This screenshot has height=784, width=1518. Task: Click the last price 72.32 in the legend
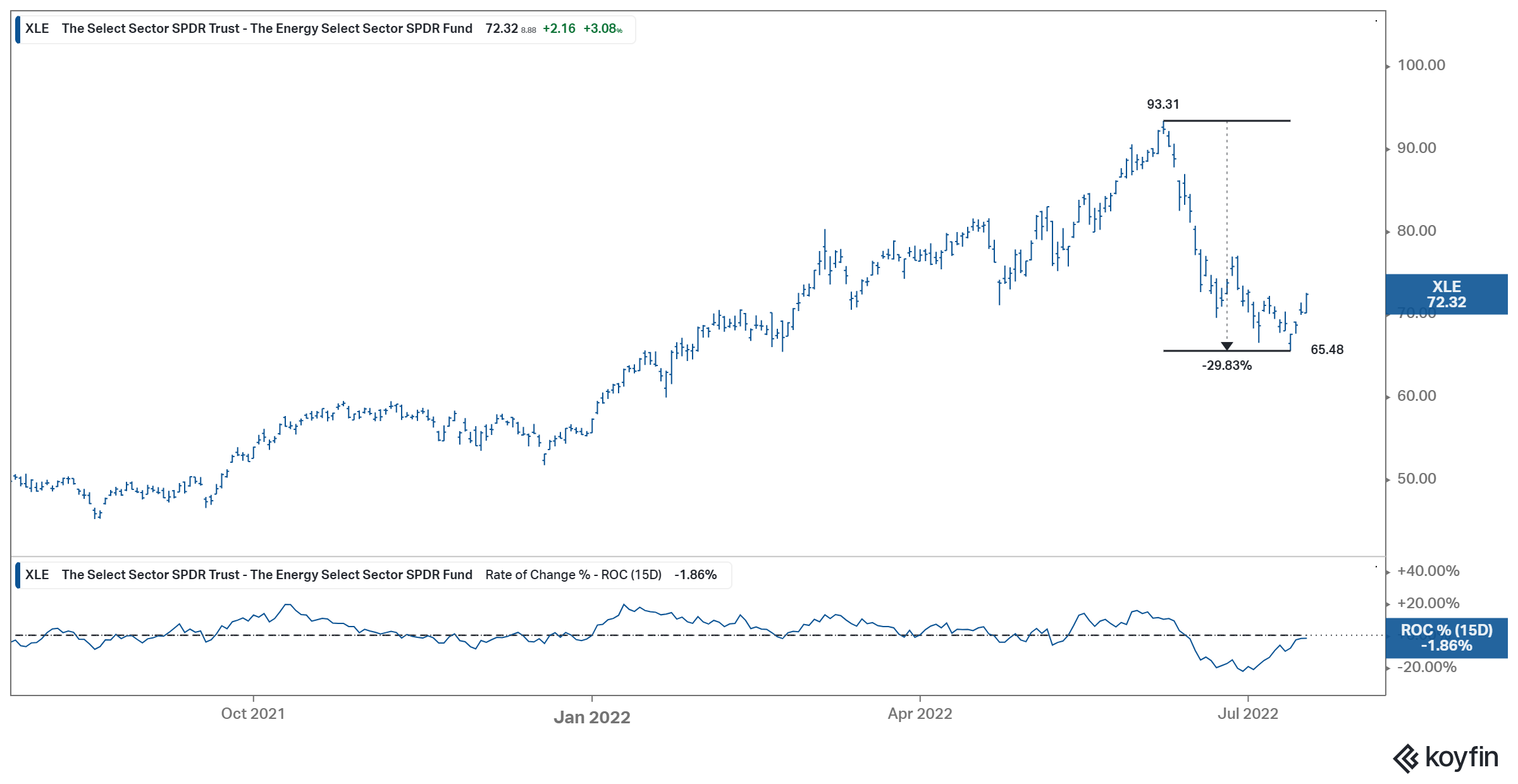click(502, 28)
